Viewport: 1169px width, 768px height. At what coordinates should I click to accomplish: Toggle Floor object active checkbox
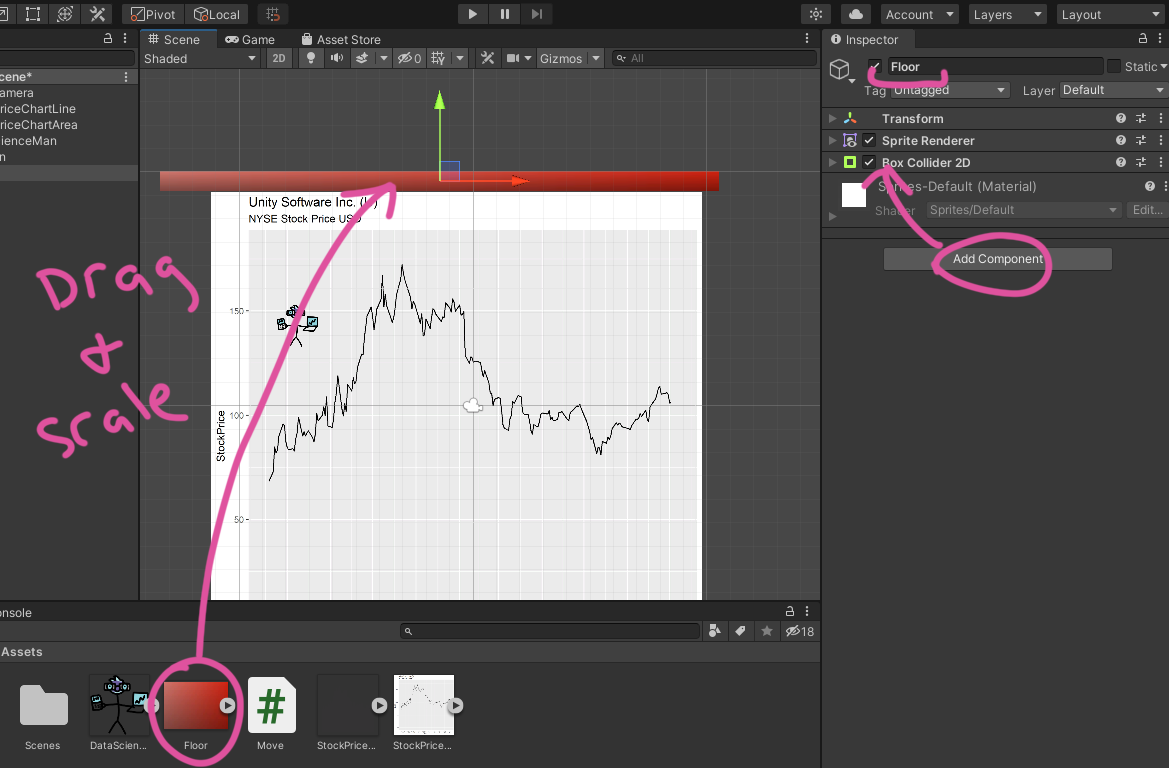[875, 66]
